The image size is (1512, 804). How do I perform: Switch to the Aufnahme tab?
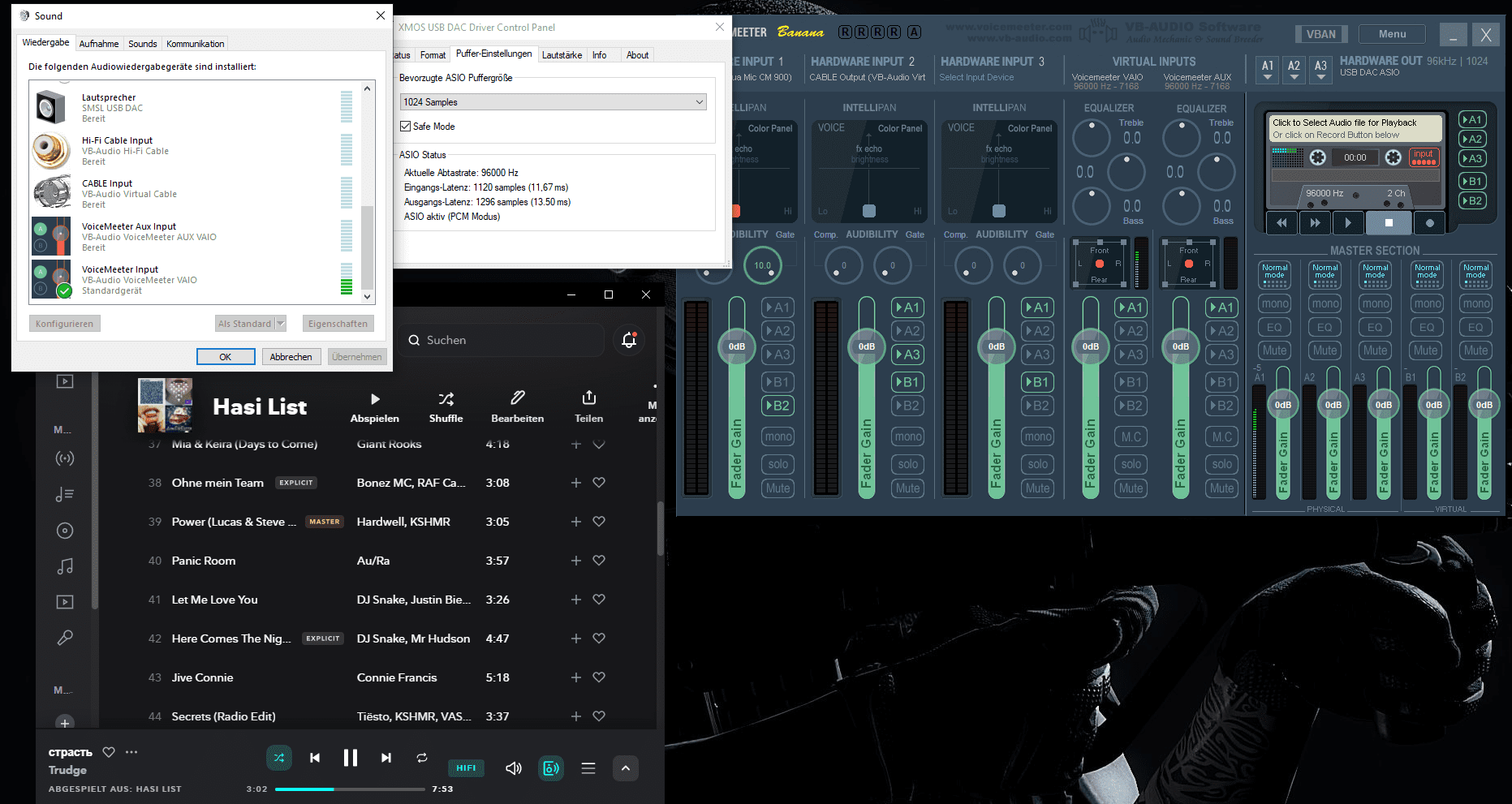click(99, 44)
